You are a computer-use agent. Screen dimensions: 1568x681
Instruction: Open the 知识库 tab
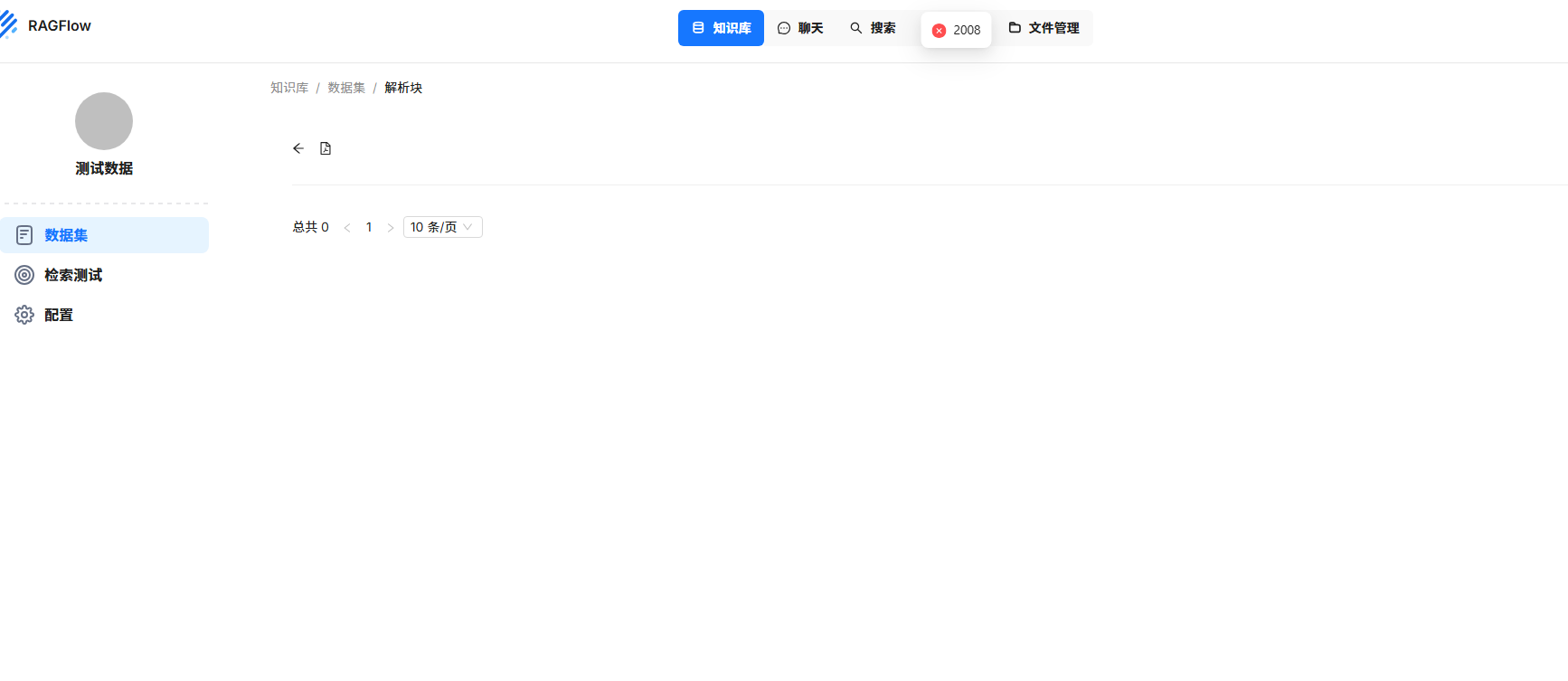point(721,28)
